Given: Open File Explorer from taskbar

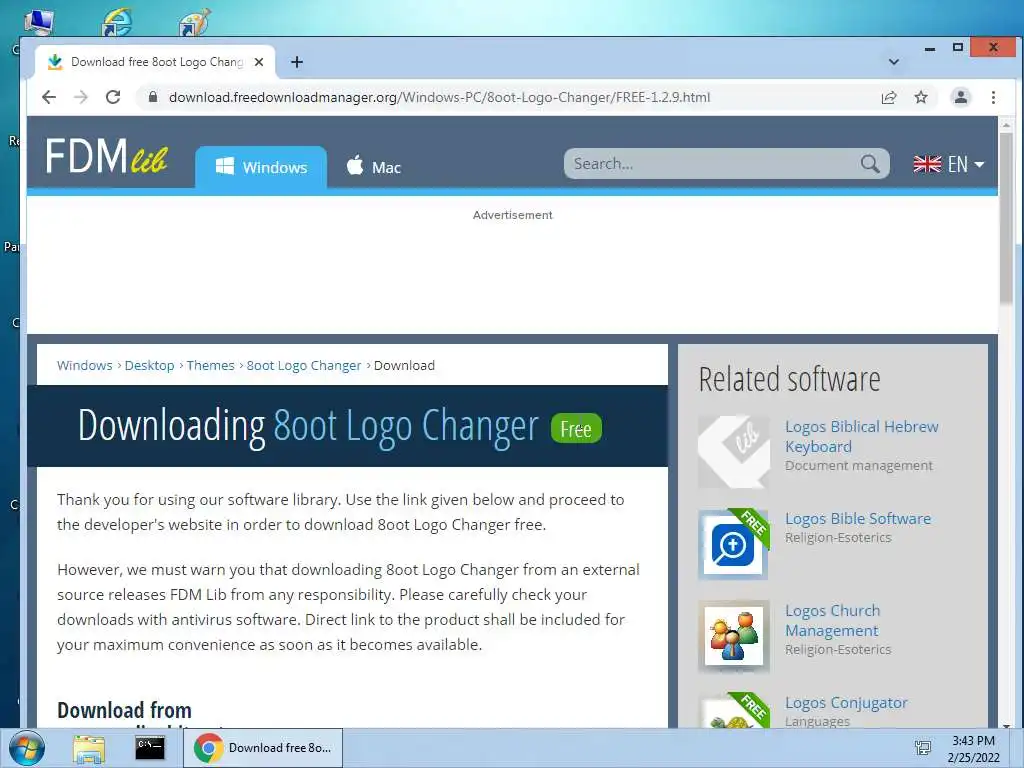Looking at the screenshot, I should click(89, 748).
